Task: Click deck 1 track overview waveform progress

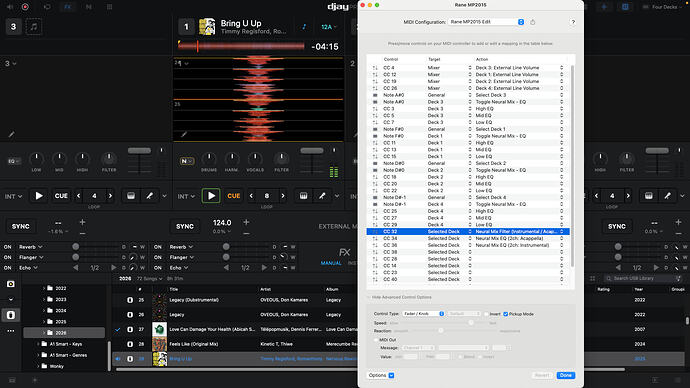Action: [x=241, y=46]
